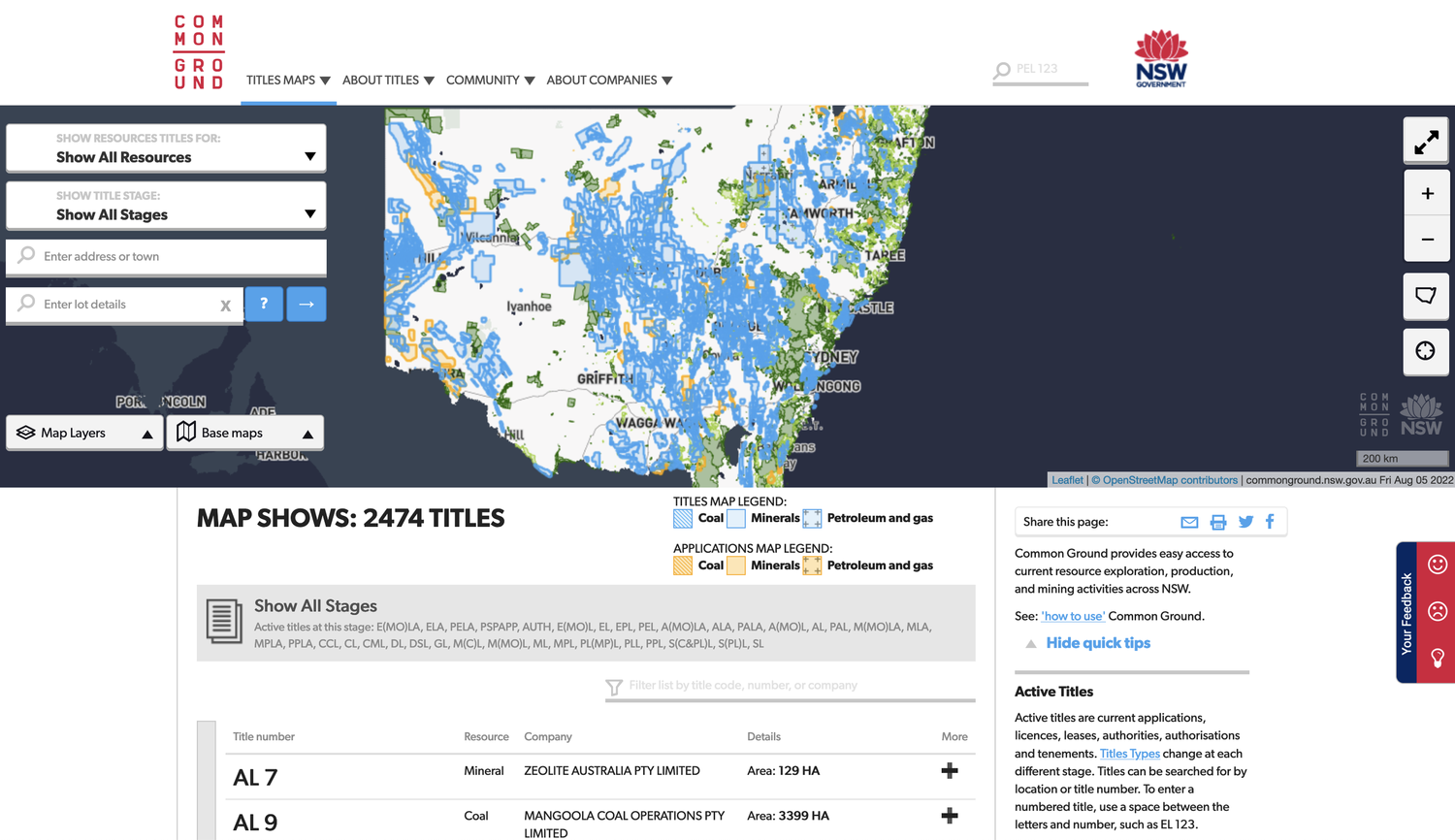Select the fullscreen expand map icon
Image resolution: width=1455 pixels, height=840 pixels.
[x=1426, y=140]
